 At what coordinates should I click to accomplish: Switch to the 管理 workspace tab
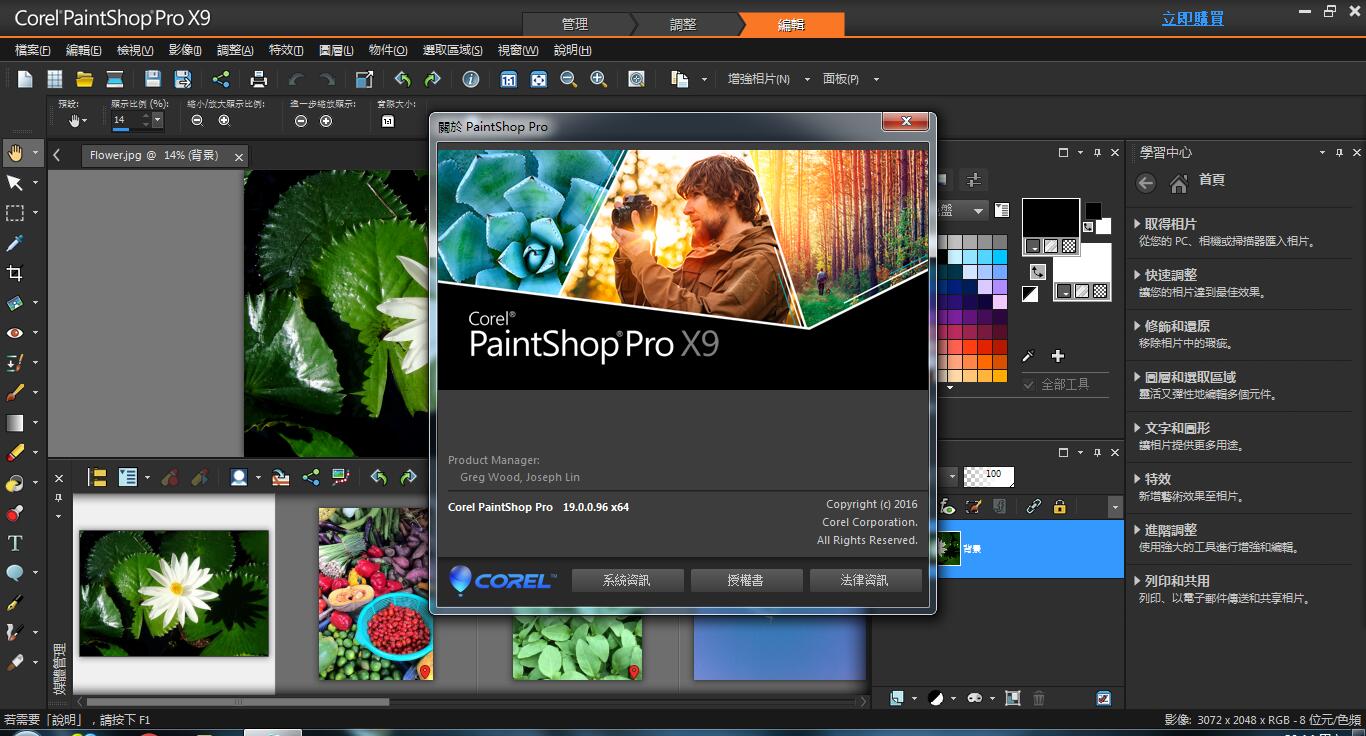(575, 24)
